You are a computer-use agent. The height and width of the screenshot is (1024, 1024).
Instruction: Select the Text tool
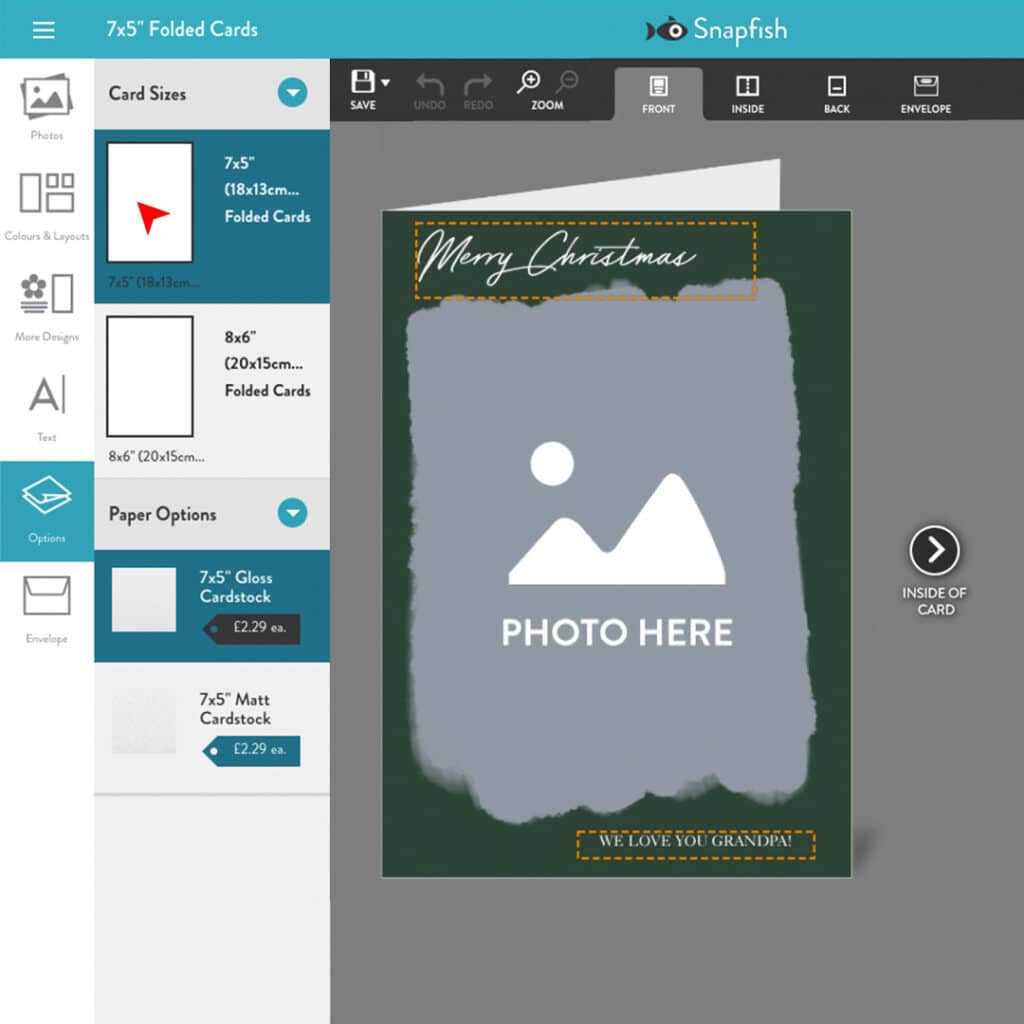click(46, 405)
